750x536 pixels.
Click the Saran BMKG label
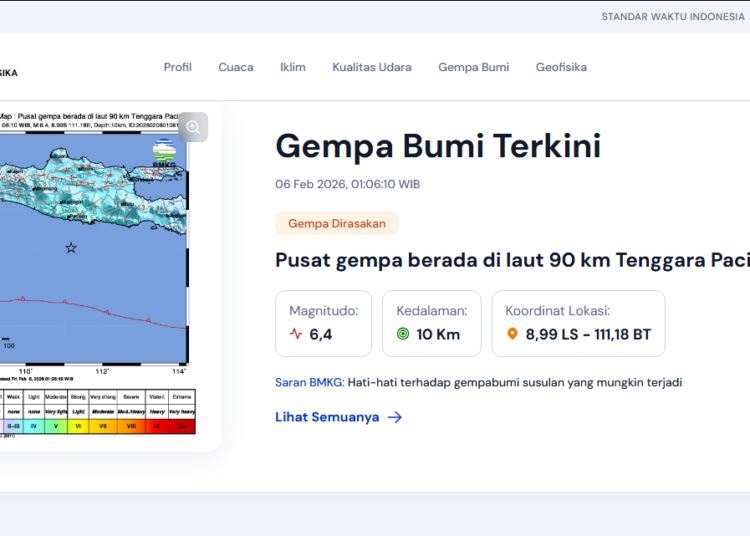[x=309, y=383]
